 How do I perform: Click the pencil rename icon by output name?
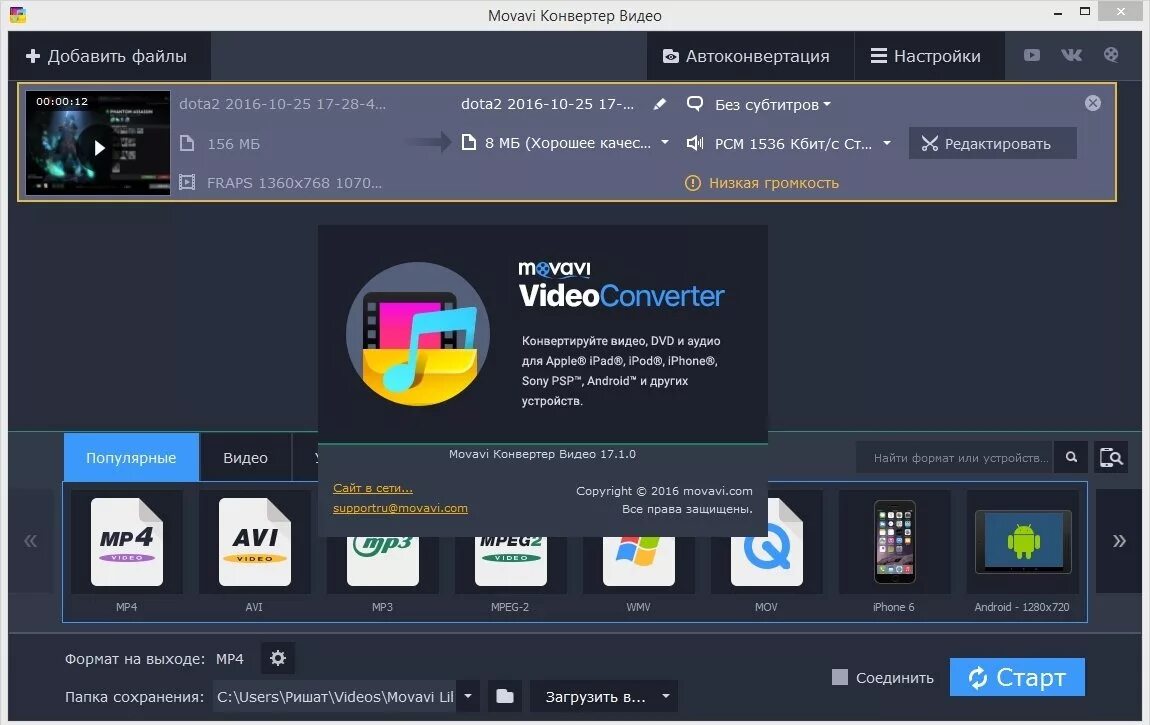660,104
